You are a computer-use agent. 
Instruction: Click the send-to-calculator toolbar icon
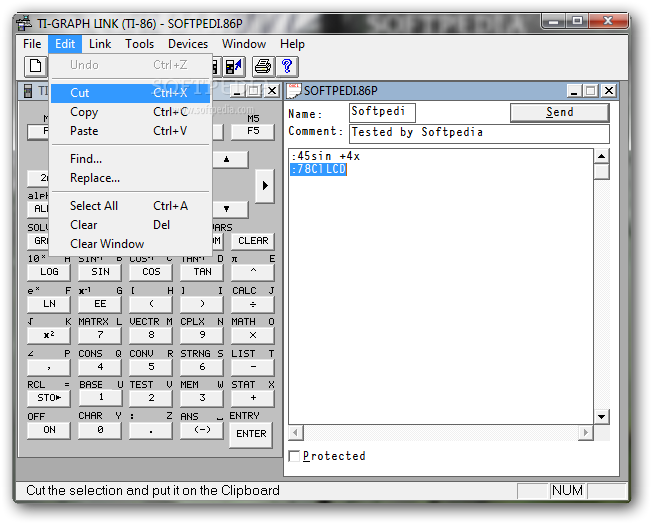point(234,66)
